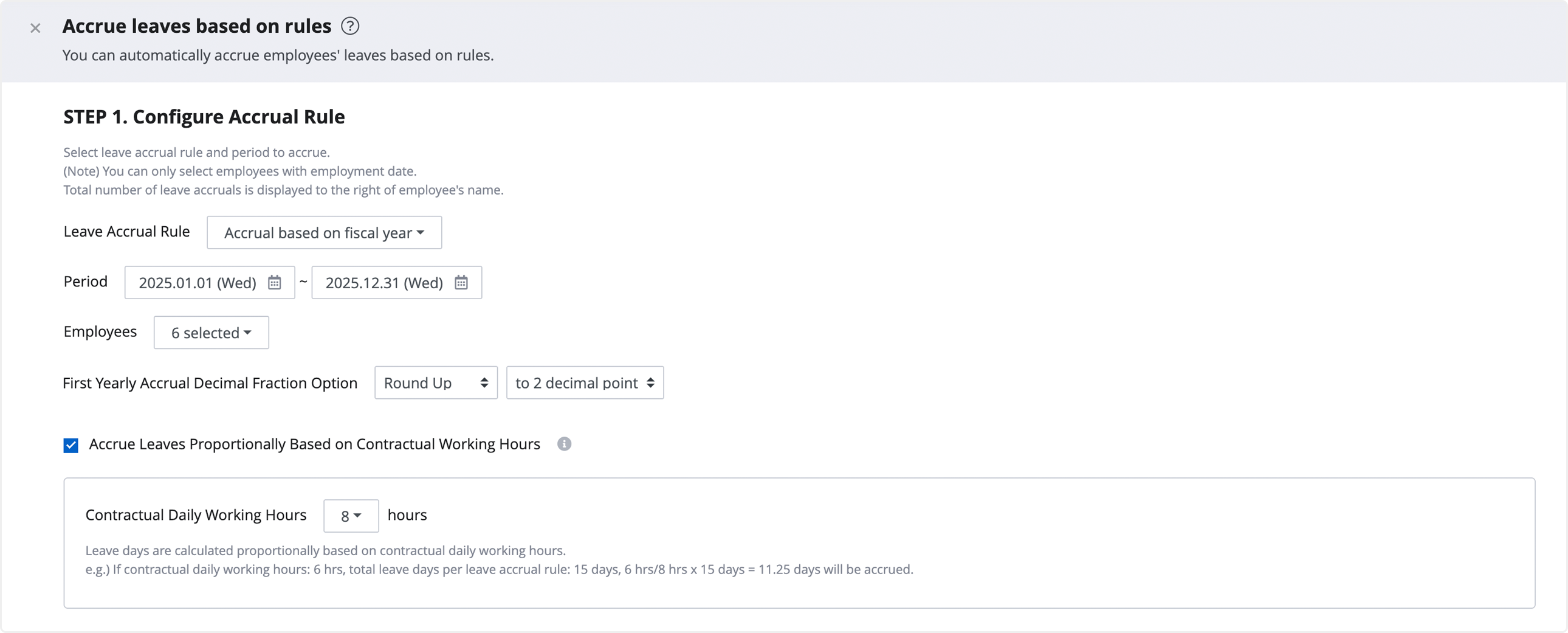Open the end date calendar icon
Image resolution: width=1568 pixels, height=633 pixels.
click(x=461, y=283)
